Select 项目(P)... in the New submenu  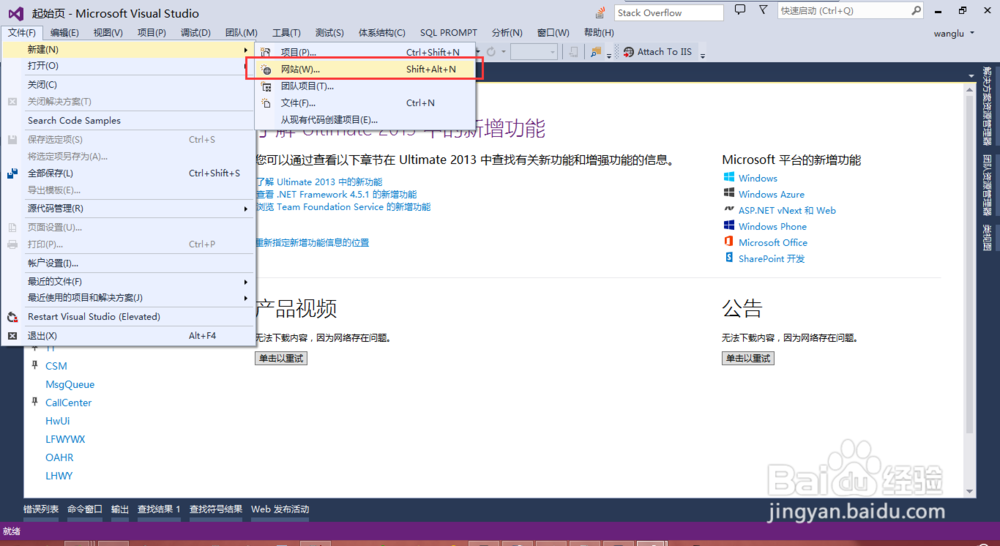(x=365, y=52)
